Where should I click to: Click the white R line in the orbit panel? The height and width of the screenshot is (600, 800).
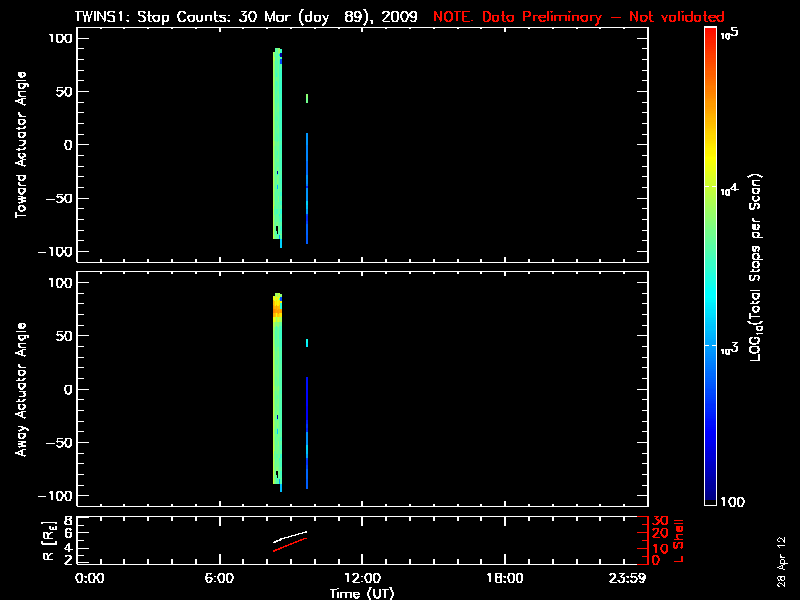[290, 538]
